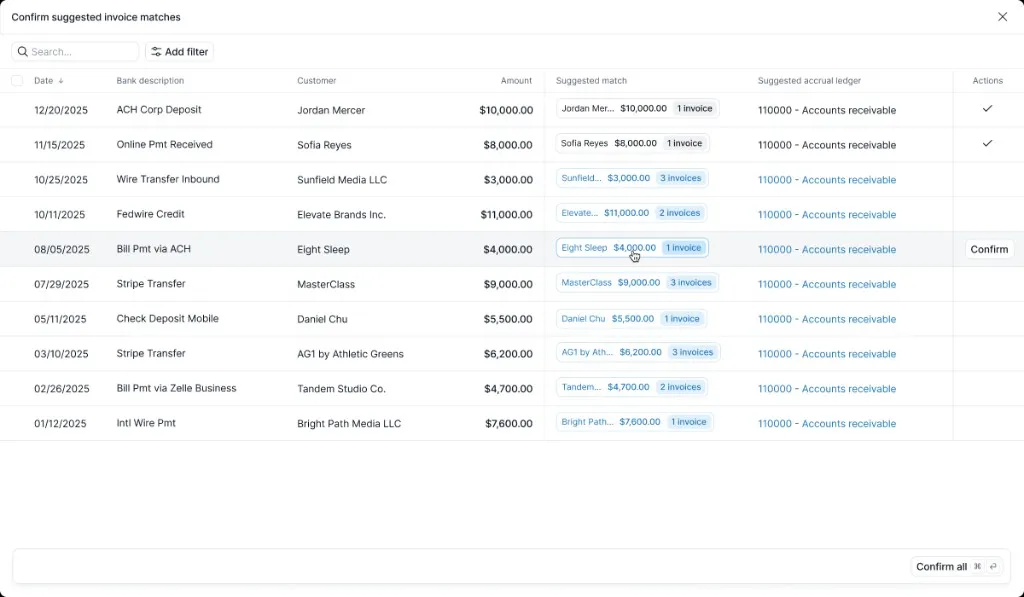Click the $11,000.00 amount cell
This screenshot has width=1024, height=597.
click(x=506, y=214)
